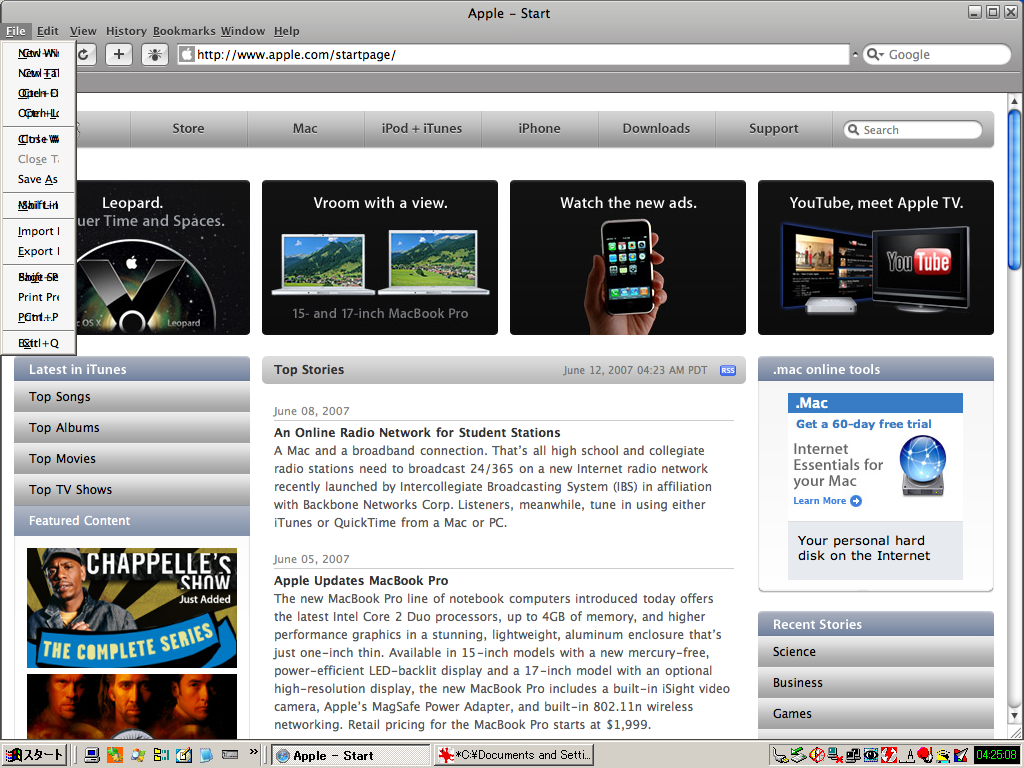Viewport: 1024px width, 768px height.
Task: Choose the Export item in the File menu
Action: tap(39, 251)
